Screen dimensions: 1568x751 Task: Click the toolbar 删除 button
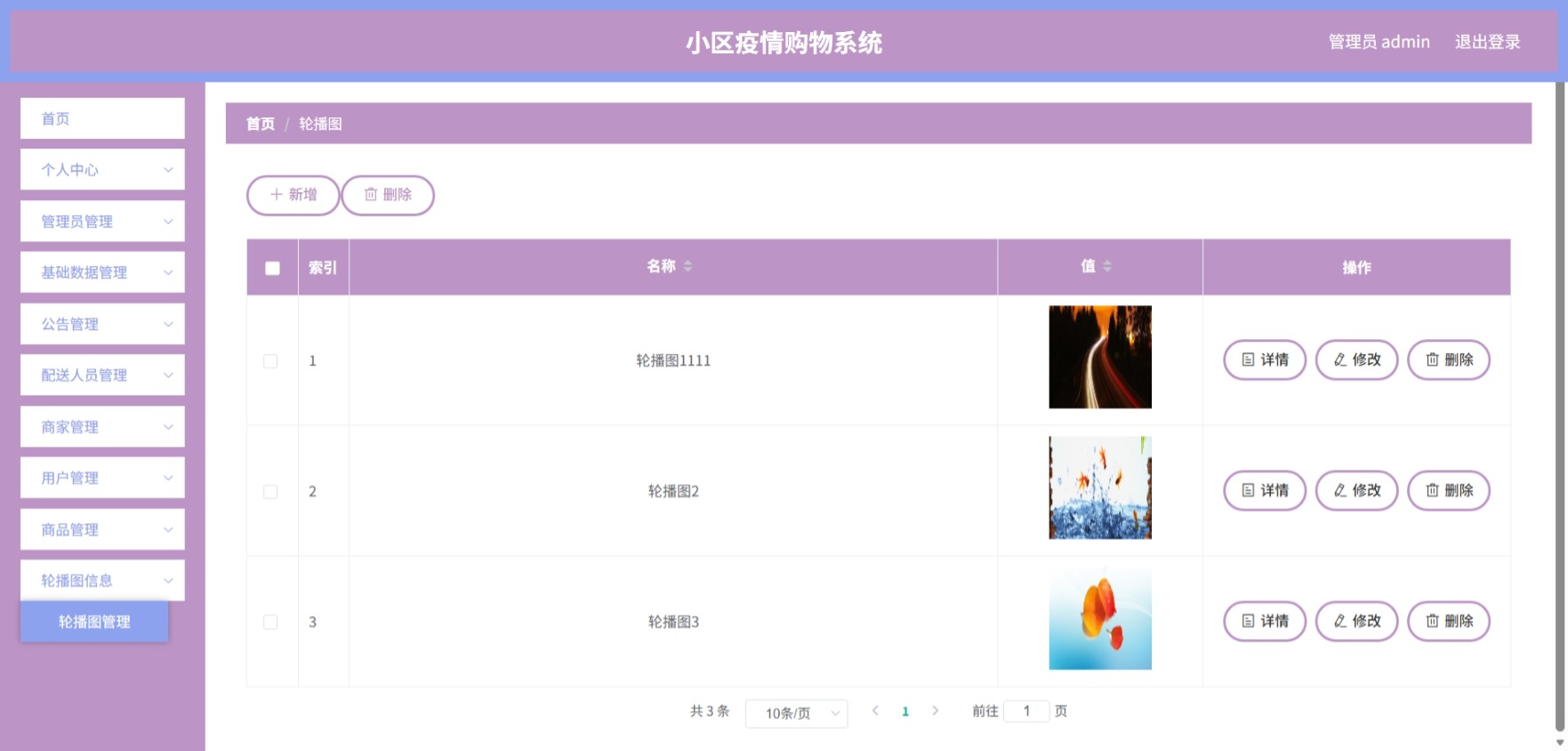[x=388, y=195]
